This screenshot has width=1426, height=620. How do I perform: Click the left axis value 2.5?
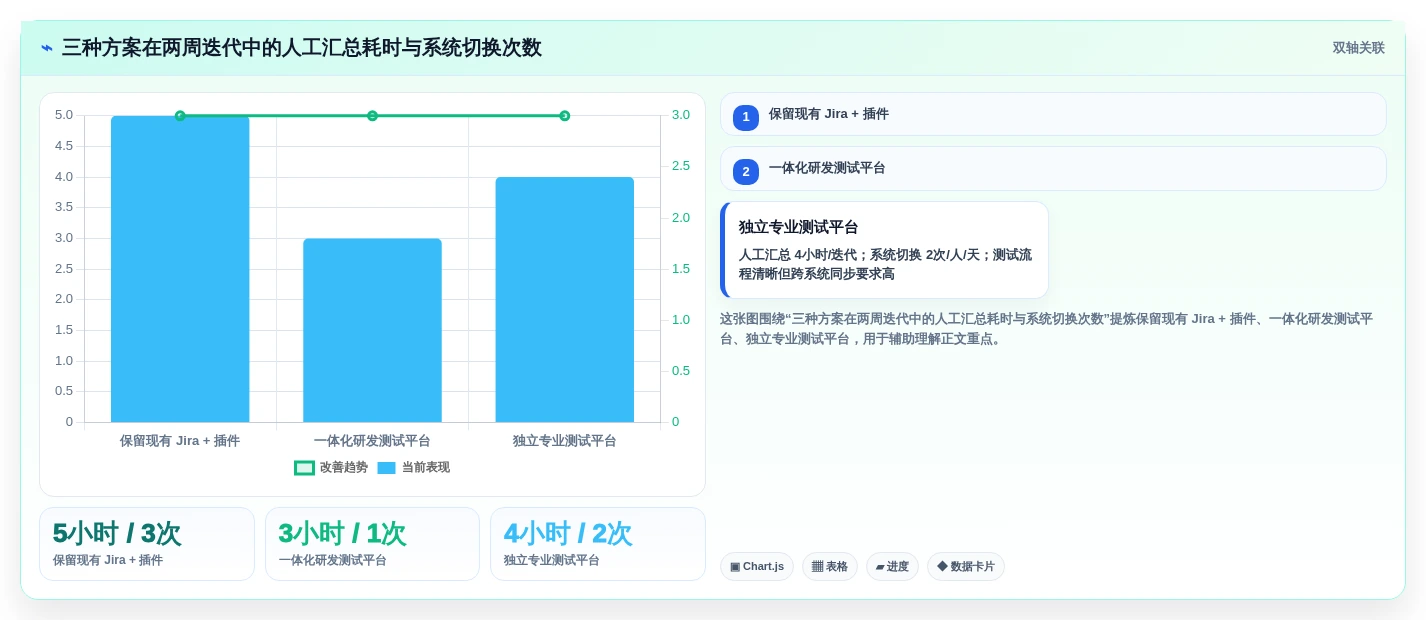tap(64, 269)
